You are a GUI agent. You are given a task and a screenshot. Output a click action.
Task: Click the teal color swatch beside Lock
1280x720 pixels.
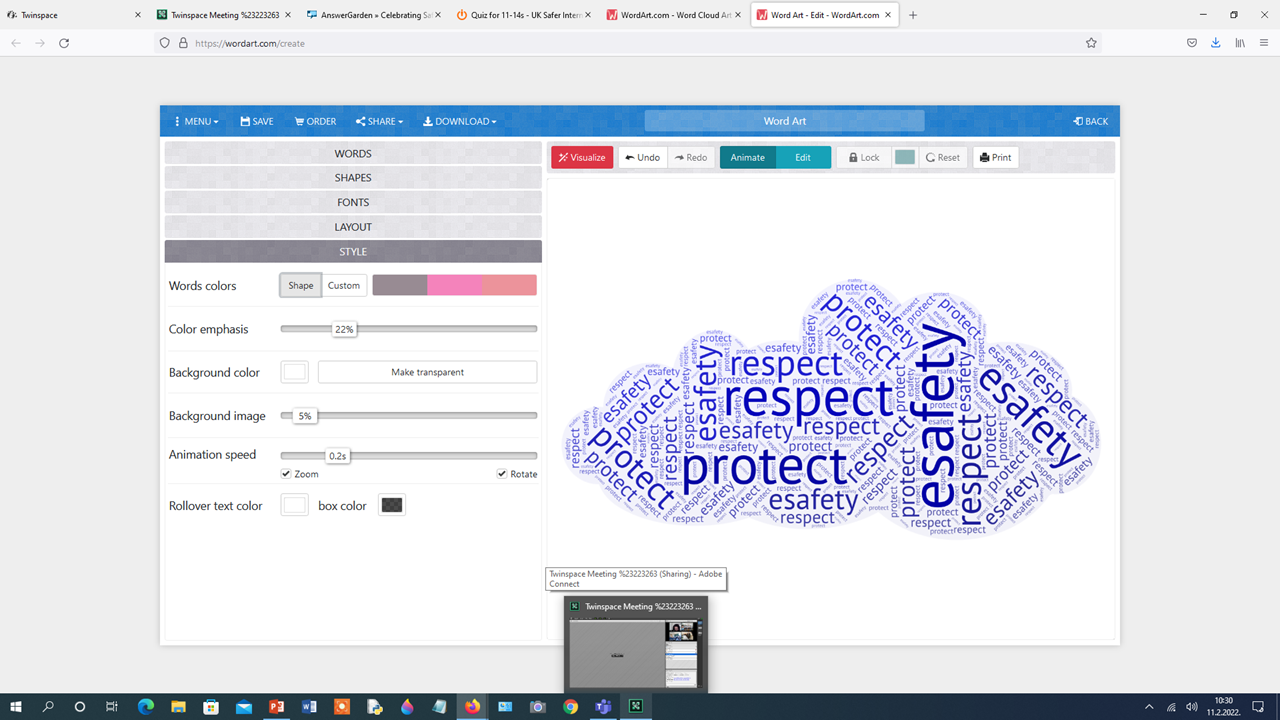(x=905, y=157)
